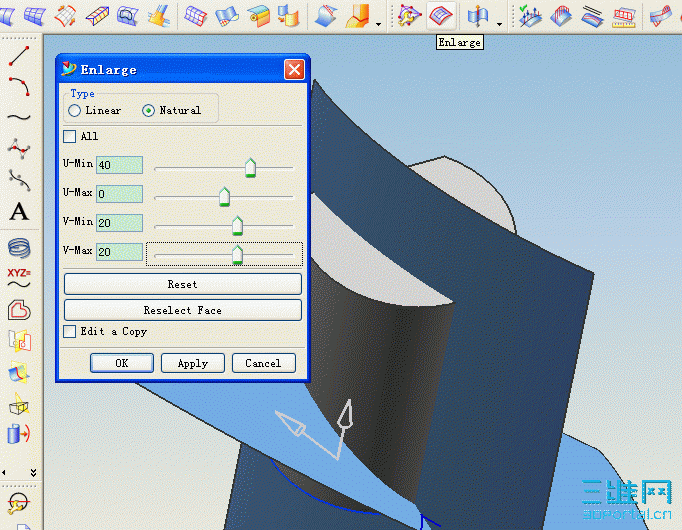Click the N-Sided Surface icon
The image size is (682, 530).
tap(127, 16)
